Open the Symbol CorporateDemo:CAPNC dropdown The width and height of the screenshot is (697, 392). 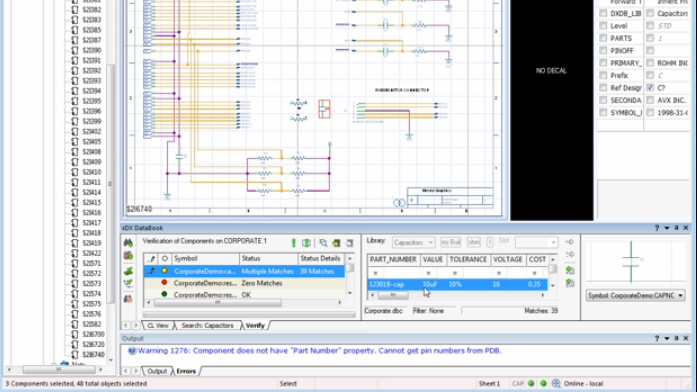click(x=635, y=296)
